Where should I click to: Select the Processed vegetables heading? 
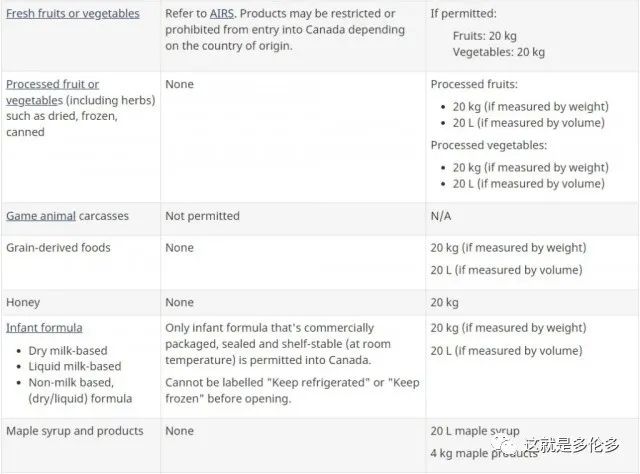click(x=489, y=145)
